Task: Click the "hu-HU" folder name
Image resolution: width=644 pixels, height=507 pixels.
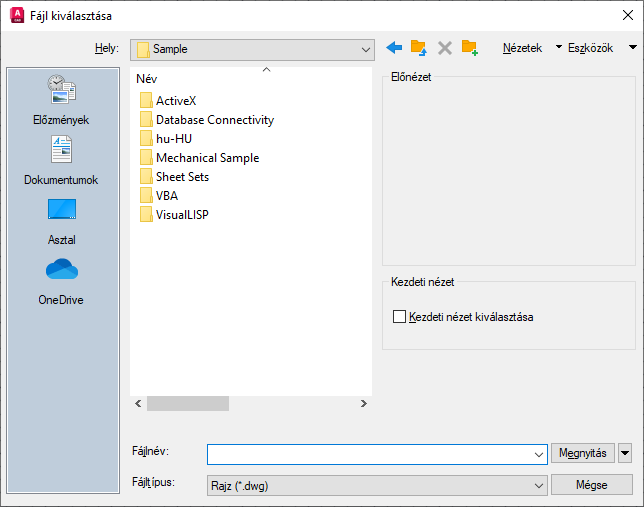Action: [174, 138]
